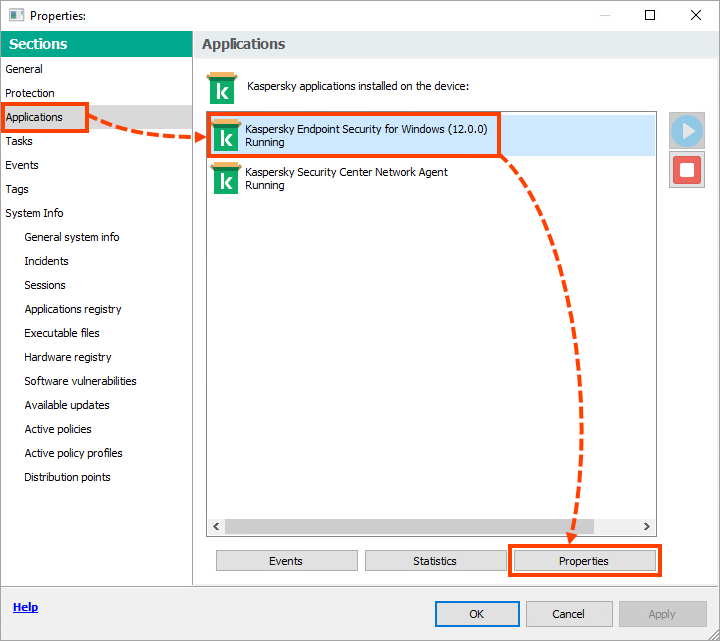Viewport: 720px width, 641px height.
Task: Select the Hardware registry item
Action: (68, 357)
